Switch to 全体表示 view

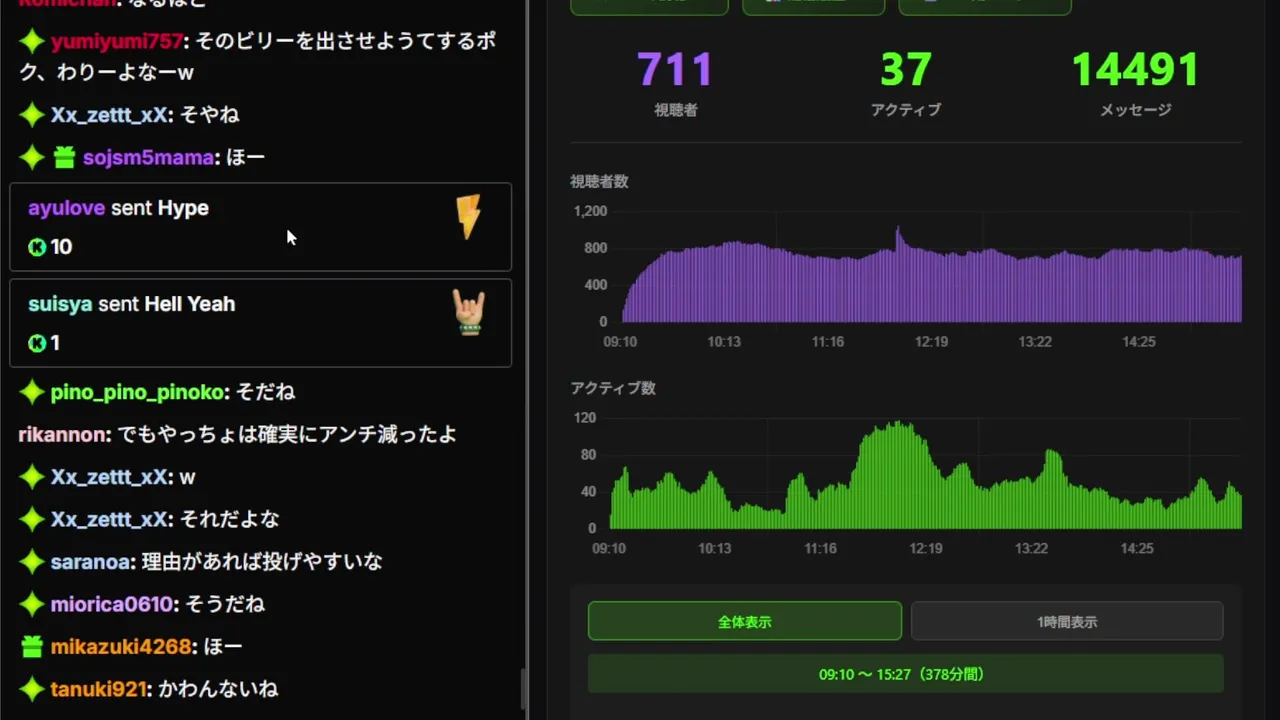pyautogui.click(x=745, y=621)
